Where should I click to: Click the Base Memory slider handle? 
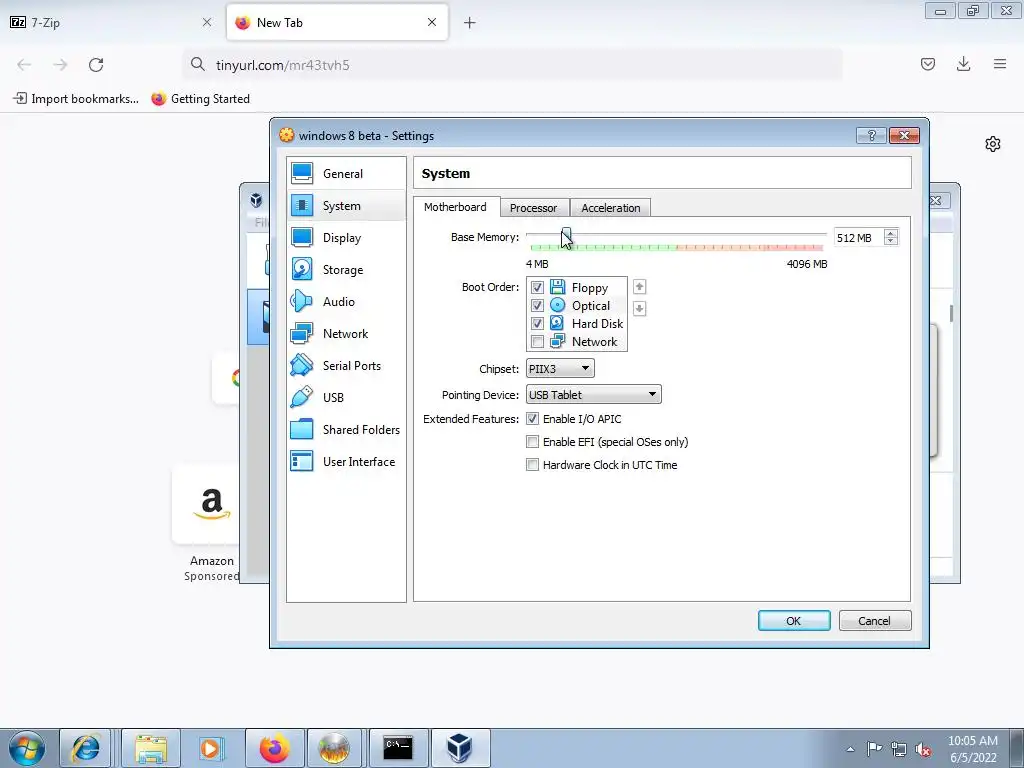click(566, 236)
